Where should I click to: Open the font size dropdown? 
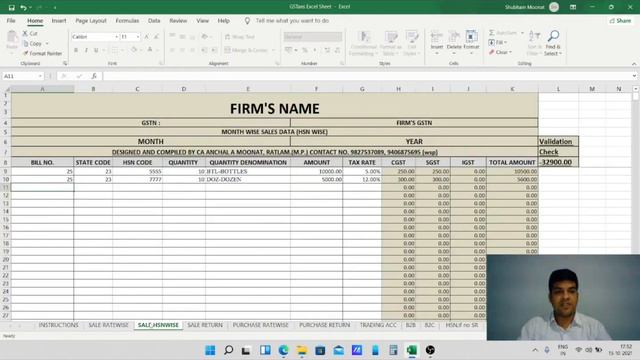coord(138,37)
